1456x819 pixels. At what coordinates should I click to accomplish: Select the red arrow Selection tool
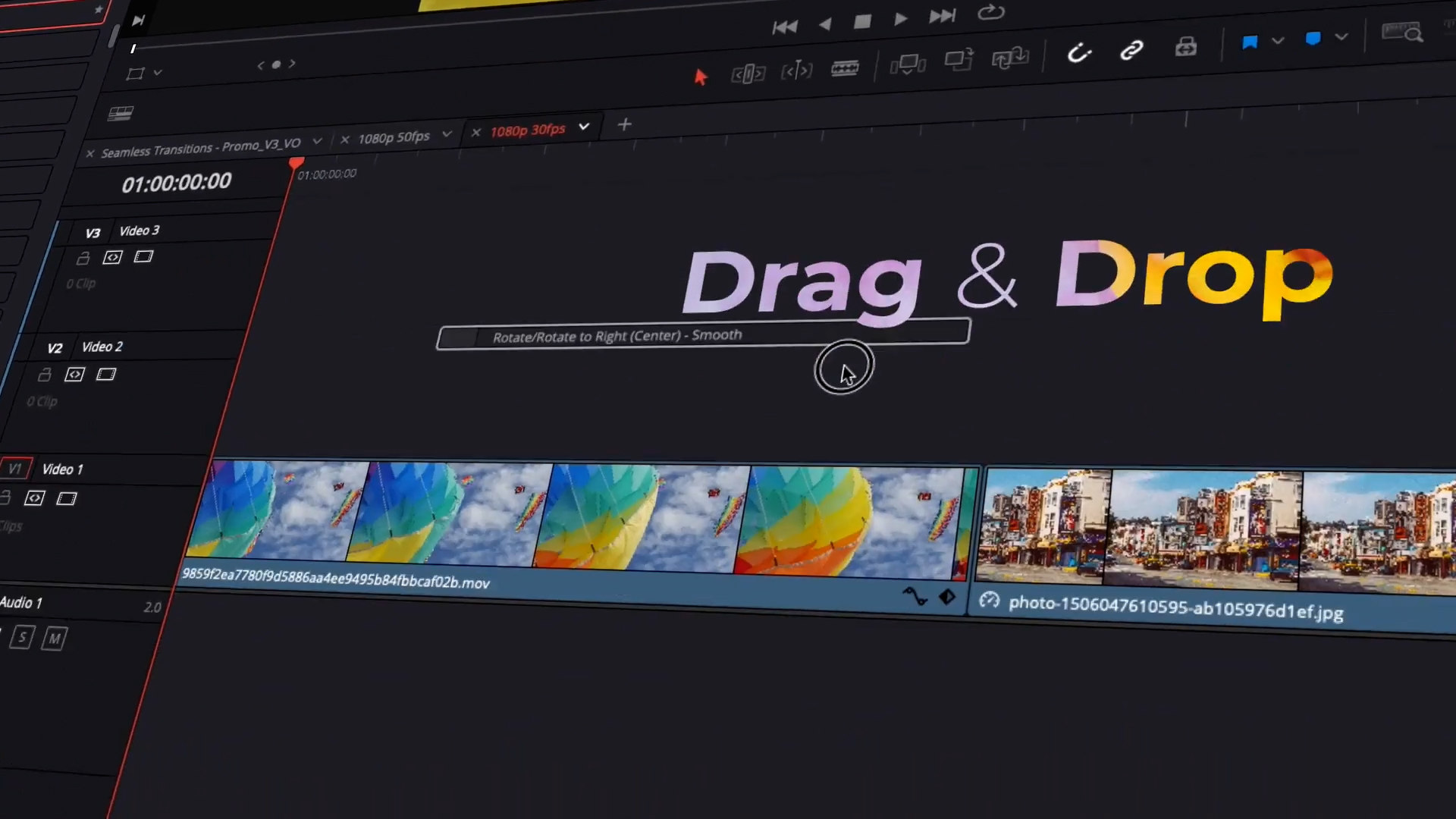click(700, 77)
